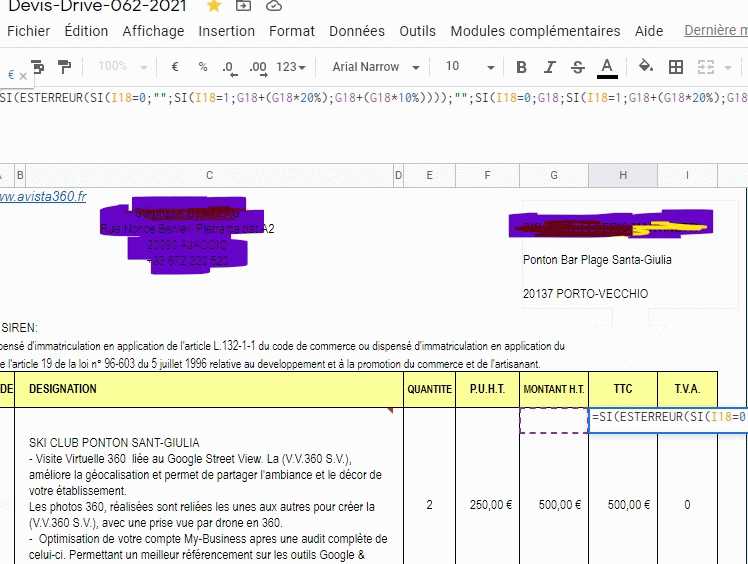Select the DESIGNATION header cell

coord(209,389)
